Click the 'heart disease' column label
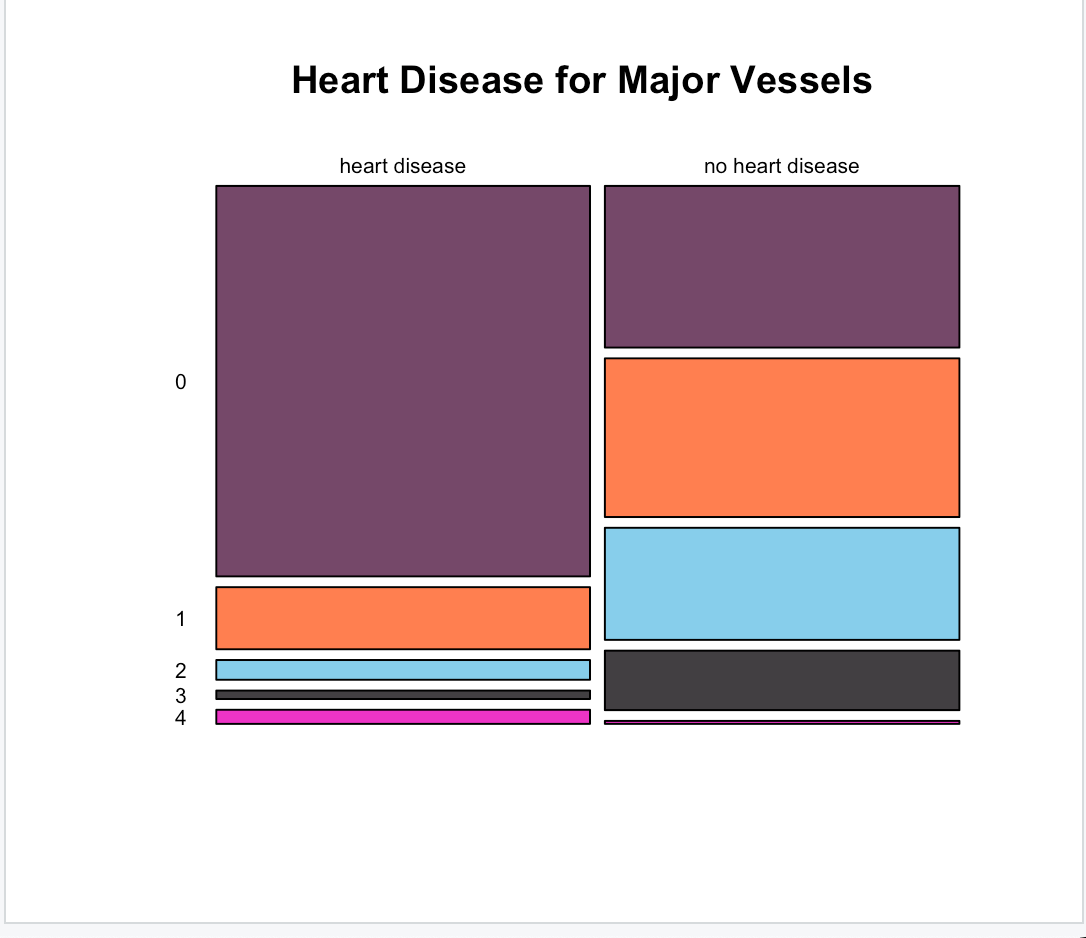Viewport: 1086px width, 938px height. click(402, 166)
